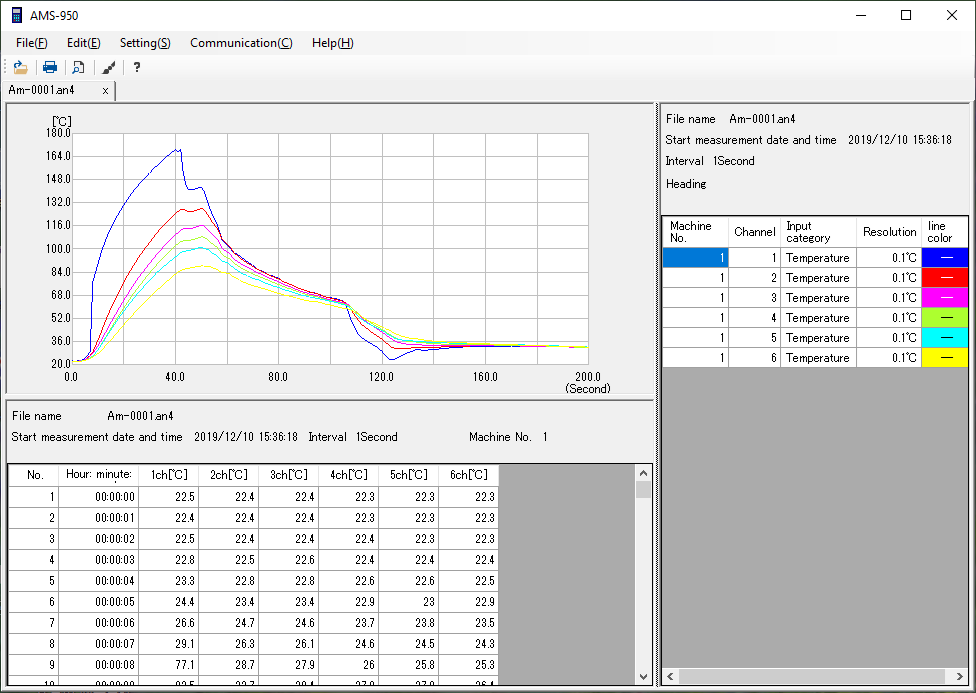Click the red line color for channel 2
Screen dimensions: 976x693
click(x=944, y=278)
